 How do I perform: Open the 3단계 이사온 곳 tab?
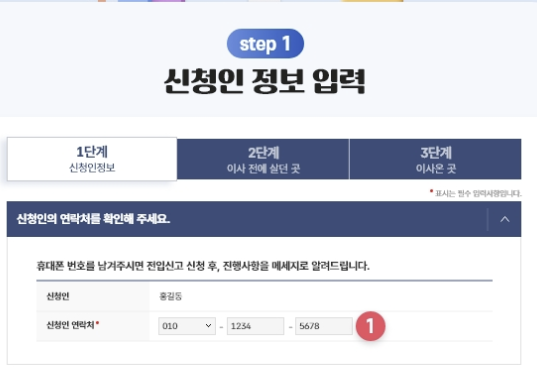point(436,159)
